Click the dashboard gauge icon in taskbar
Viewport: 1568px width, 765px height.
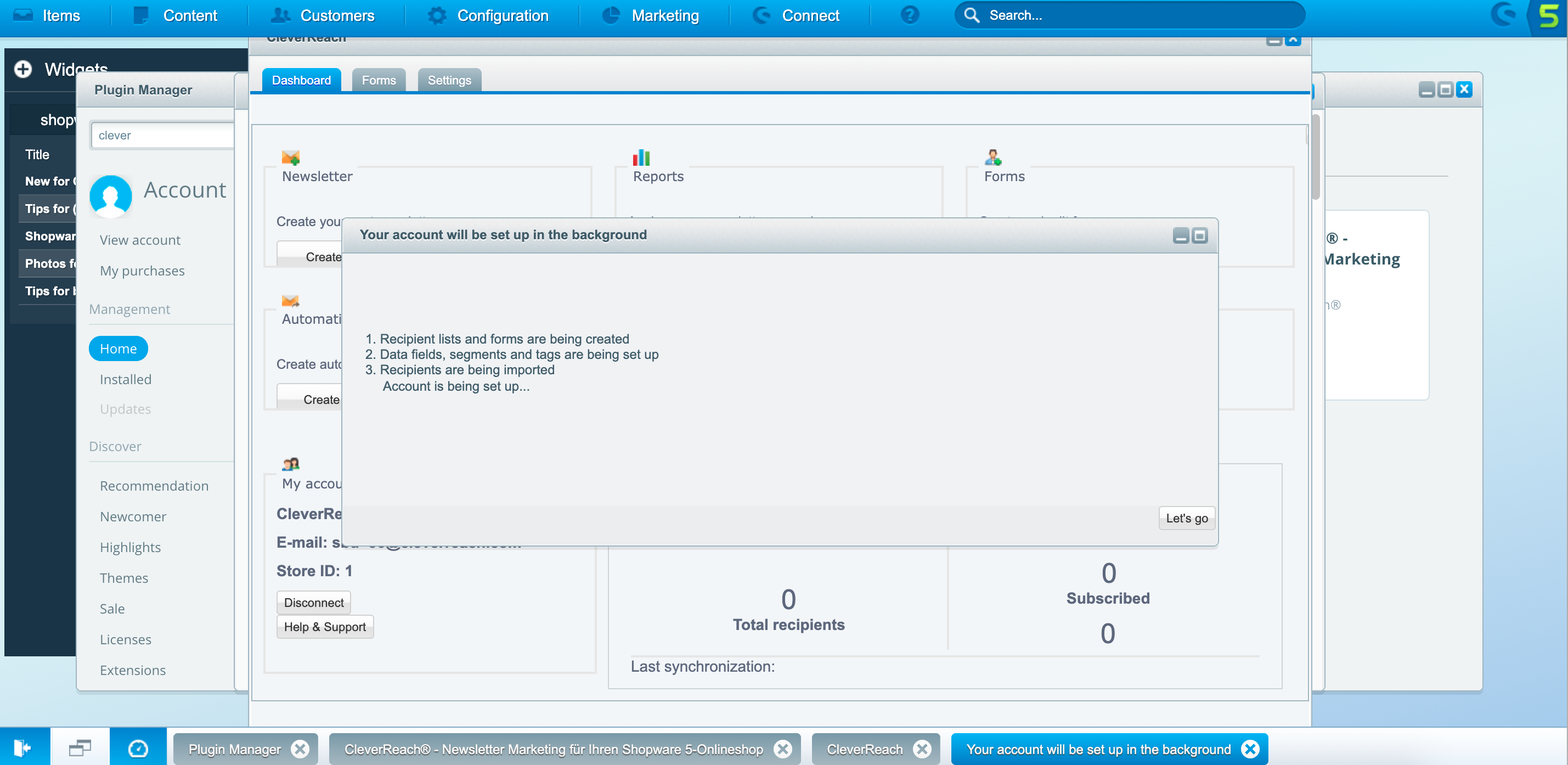point(138,747)
